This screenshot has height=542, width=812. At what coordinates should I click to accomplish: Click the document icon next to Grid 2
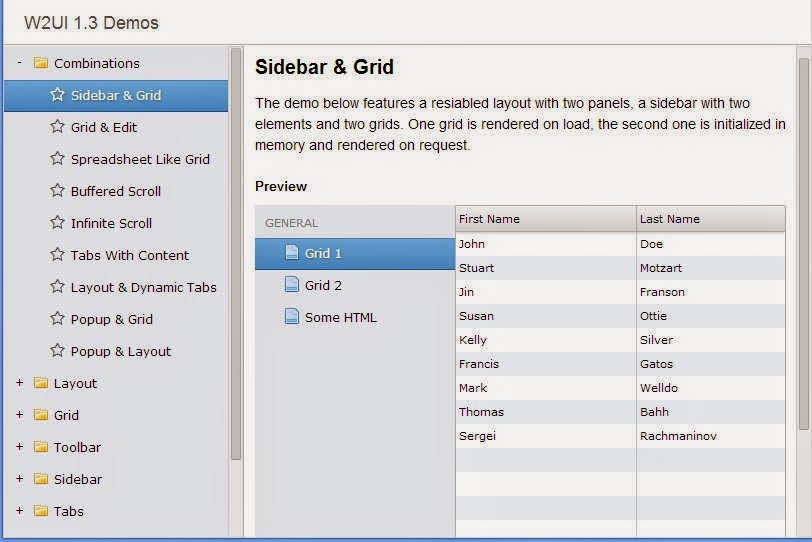click(x=292, y=285)
